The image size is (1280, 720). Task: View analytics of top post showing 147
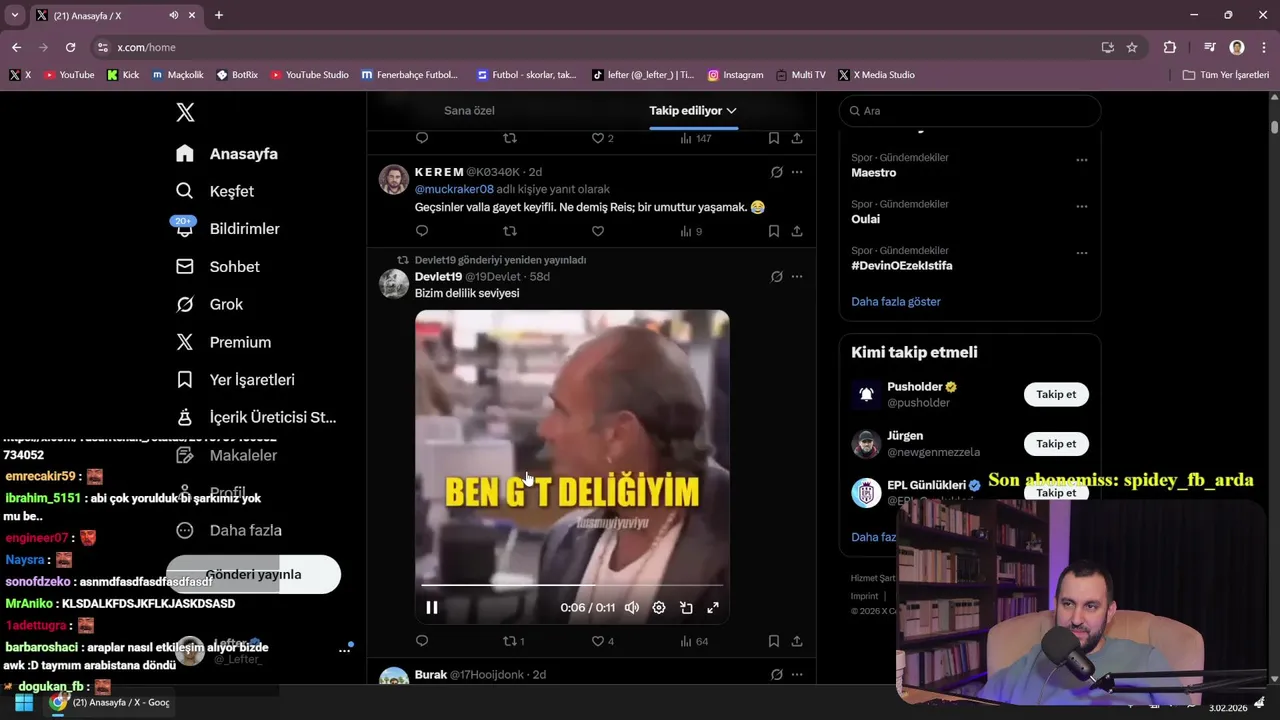click(695, 138)
